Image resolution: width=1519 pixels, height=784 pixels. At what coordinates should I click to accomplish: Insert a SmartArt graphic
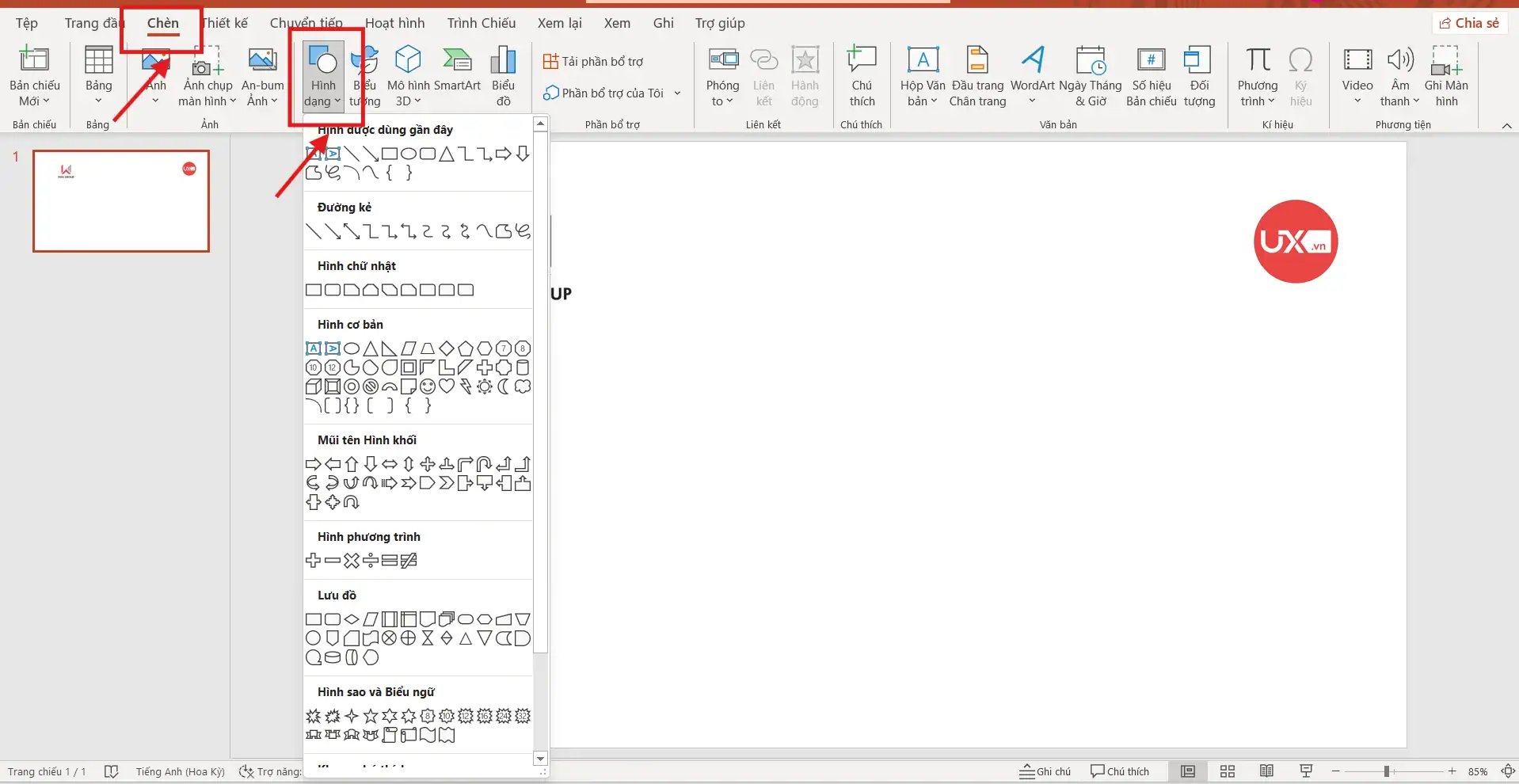[457, 75]
